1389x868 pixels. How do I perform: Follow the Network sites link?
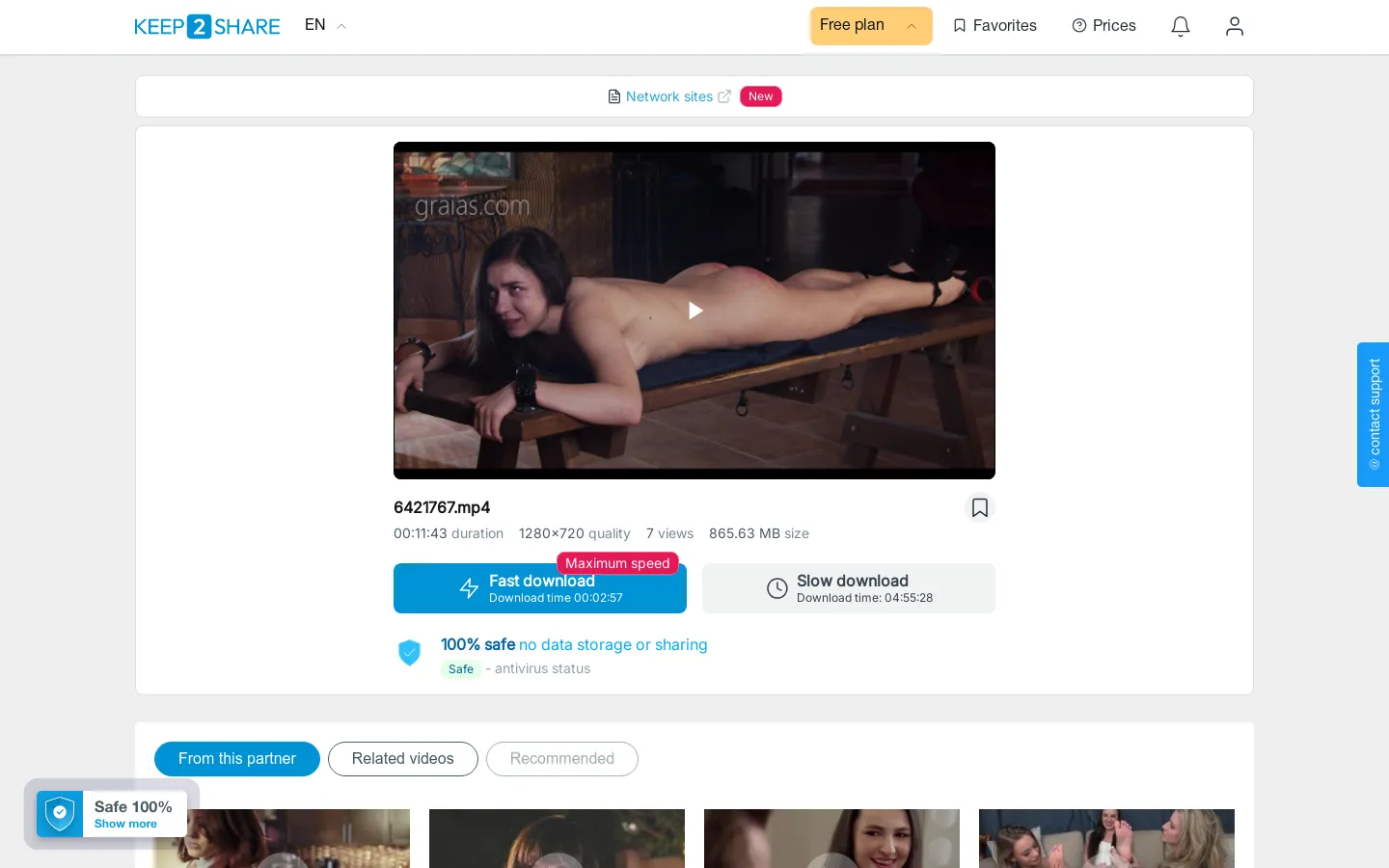[668, 96]
